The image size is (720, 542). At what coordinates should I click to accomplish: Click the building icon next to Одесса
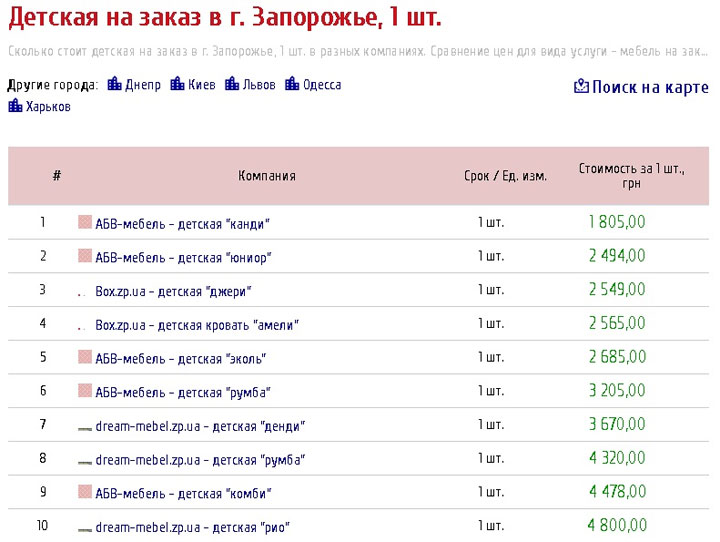(x=292, y=85)
